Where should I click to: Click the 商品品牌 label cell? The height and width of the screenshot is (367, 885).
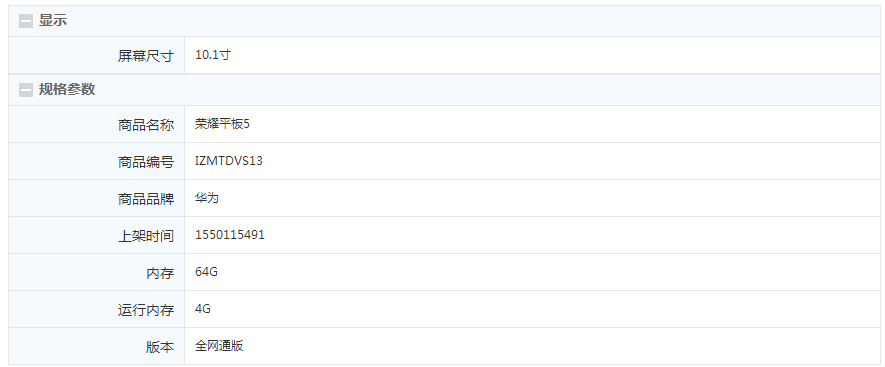click(x=97, y=198)
